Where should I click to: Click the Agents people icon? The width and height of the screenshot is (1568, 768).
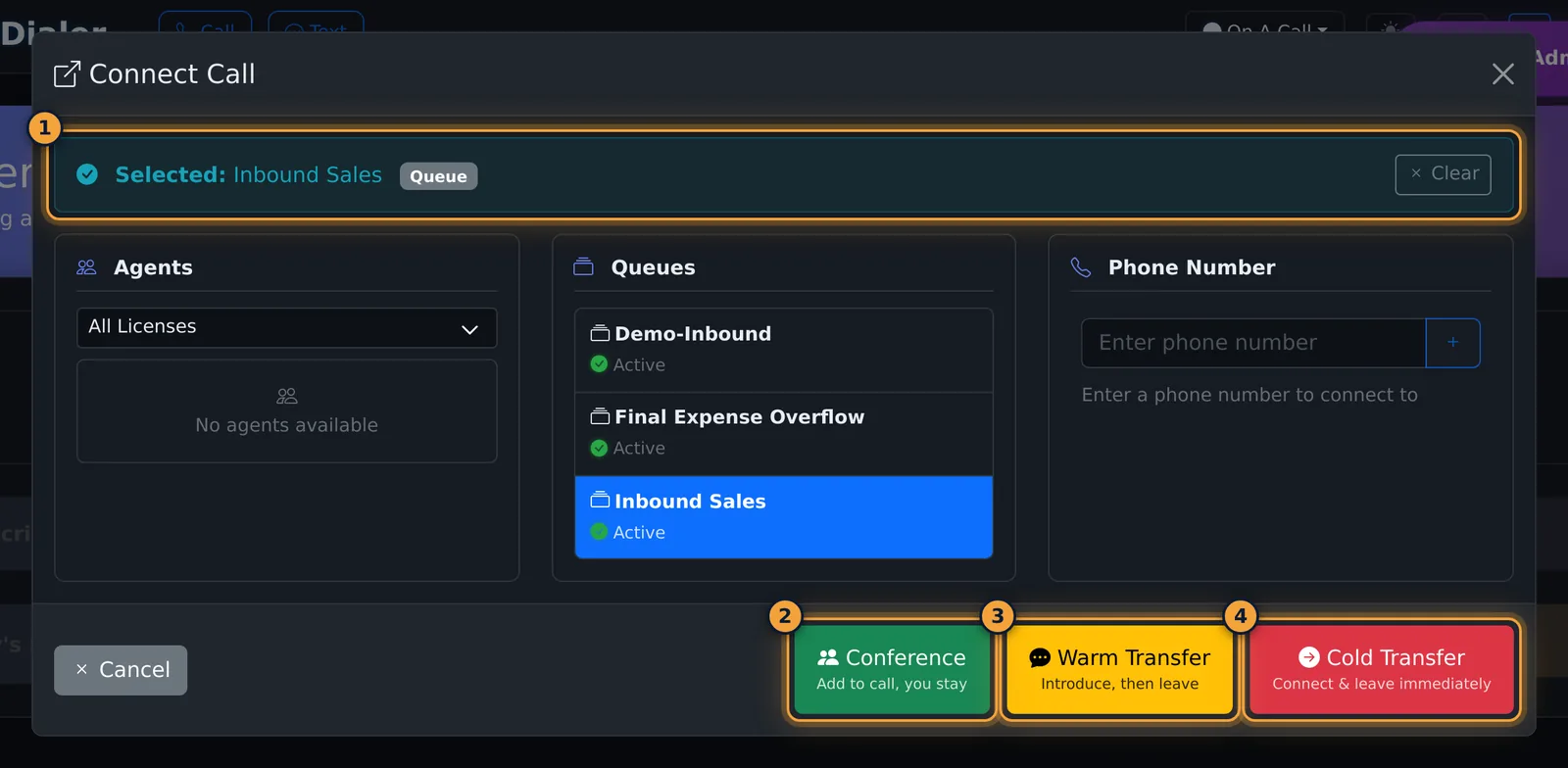(86, 267)
